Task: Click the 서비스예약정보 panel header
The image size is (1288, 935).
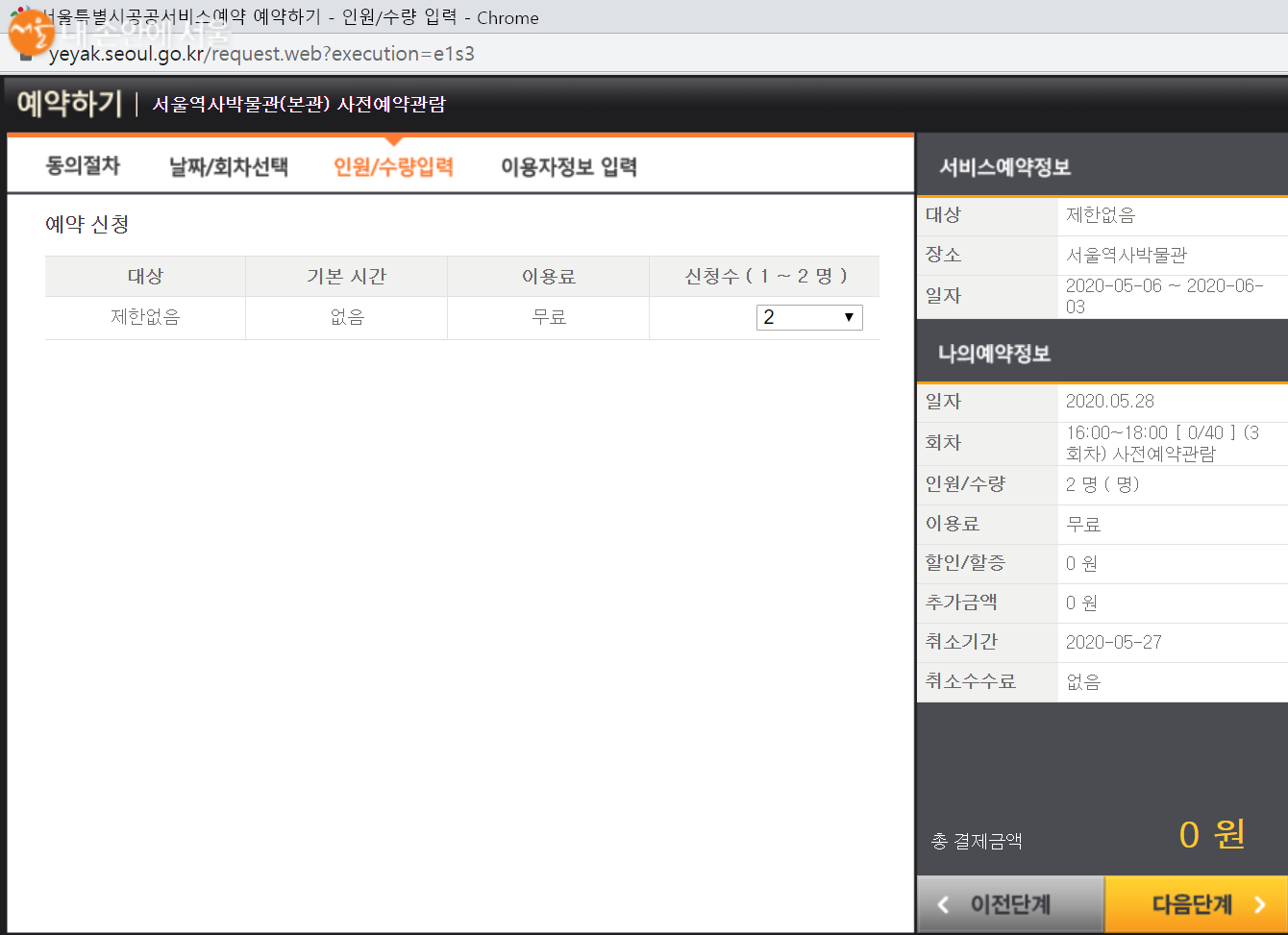Action: [1004, 167]
